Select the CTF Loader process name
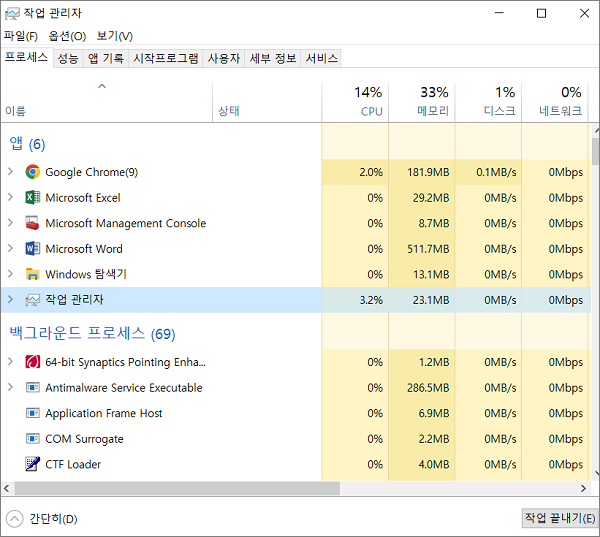Viewport: 600px width, 537px height. pos(73,464)
